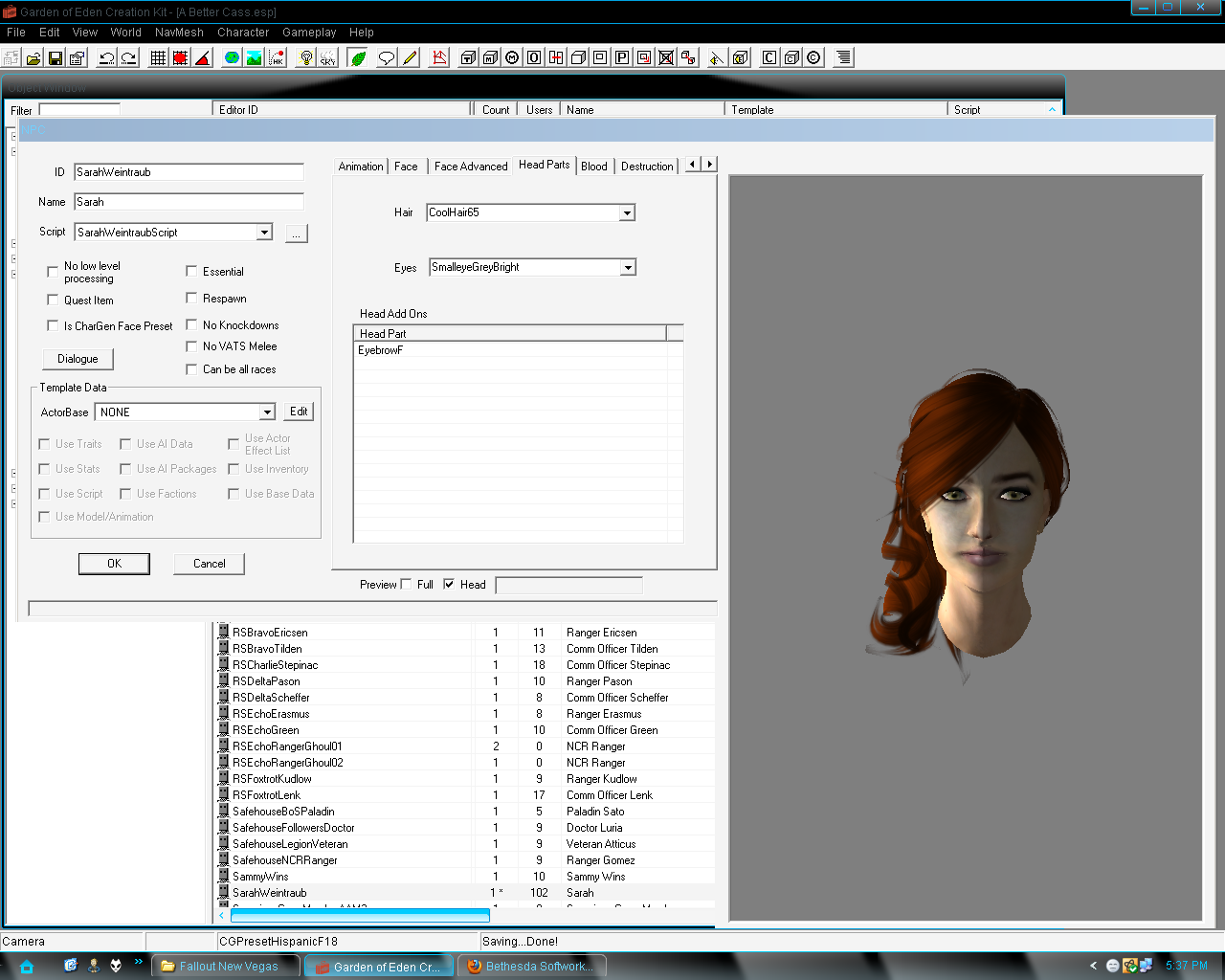Open the NavMesh menu
This screenshot has height=980, width=1225.
(179, 32)
